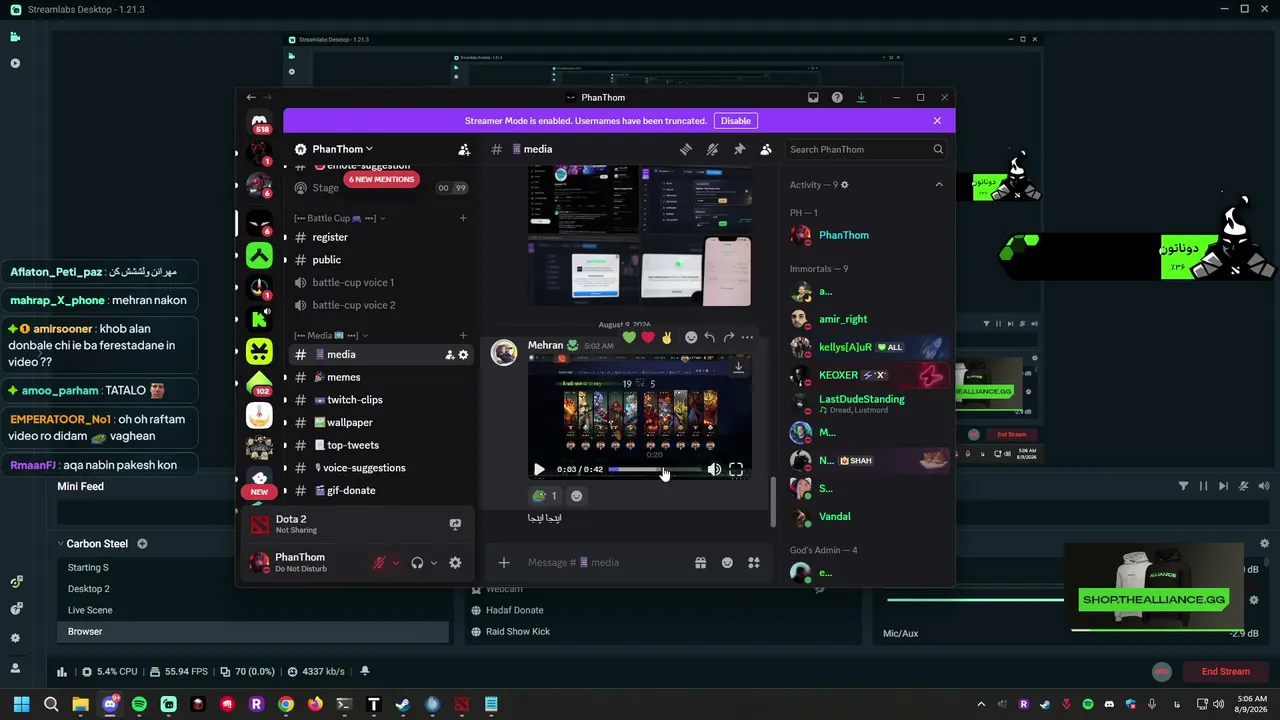Show pinned messages in media channel
Image resolution: width=1280 pixels, height=720 pixels.
click(x=739, y=149)
